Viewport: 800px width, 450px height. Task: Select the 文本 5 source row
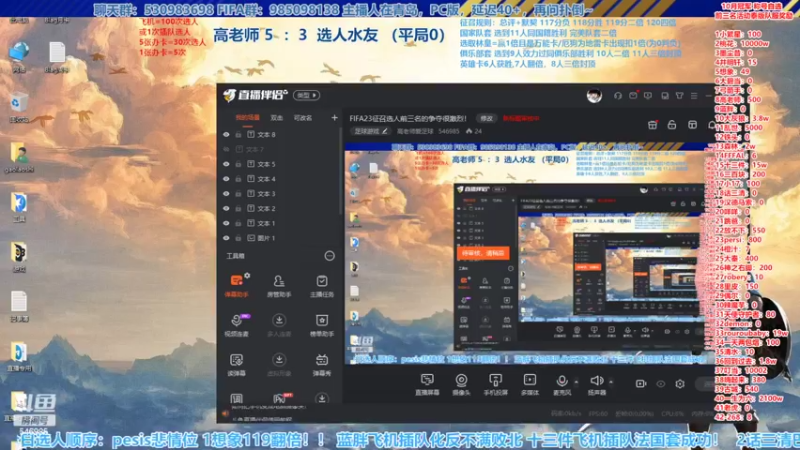tap(281, 164)
